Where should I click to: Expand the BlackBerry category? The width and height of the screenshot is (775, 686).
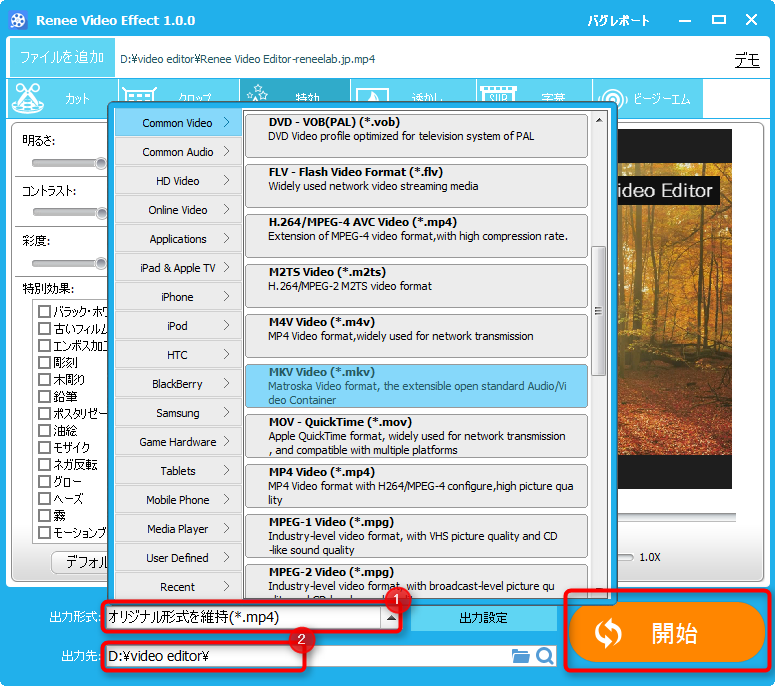click(178, 384)
